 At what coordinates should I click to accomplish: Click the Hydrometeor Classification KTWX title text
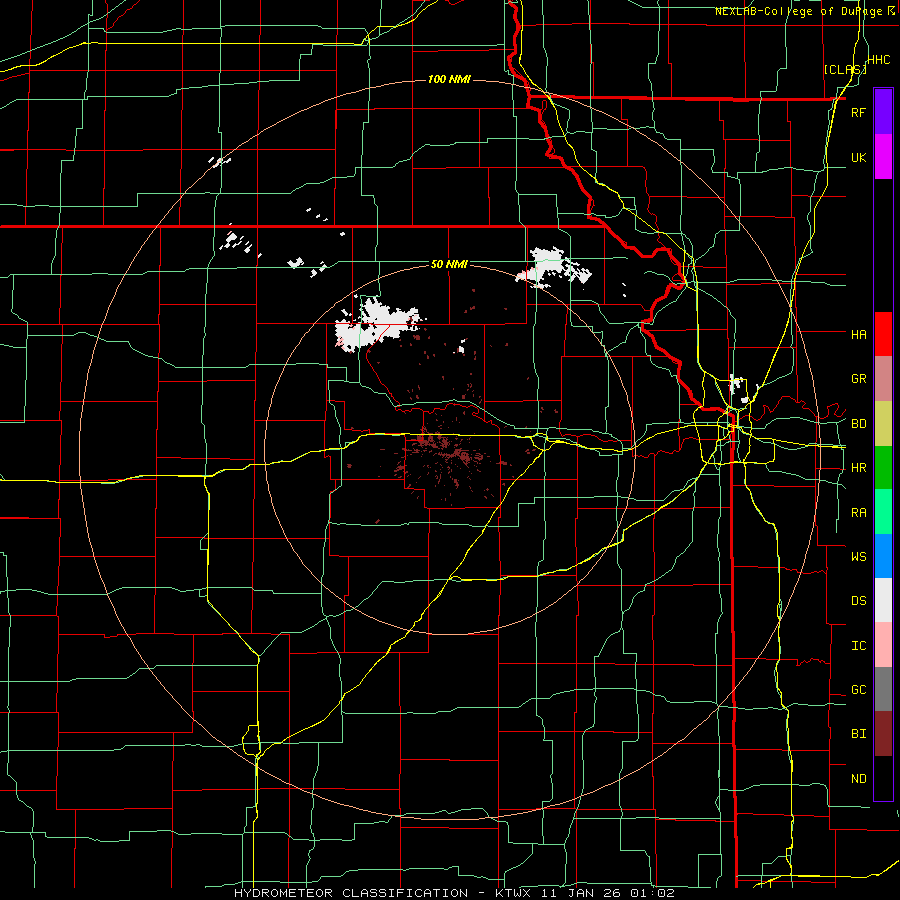pyautogui.click(x=454, y=893)
